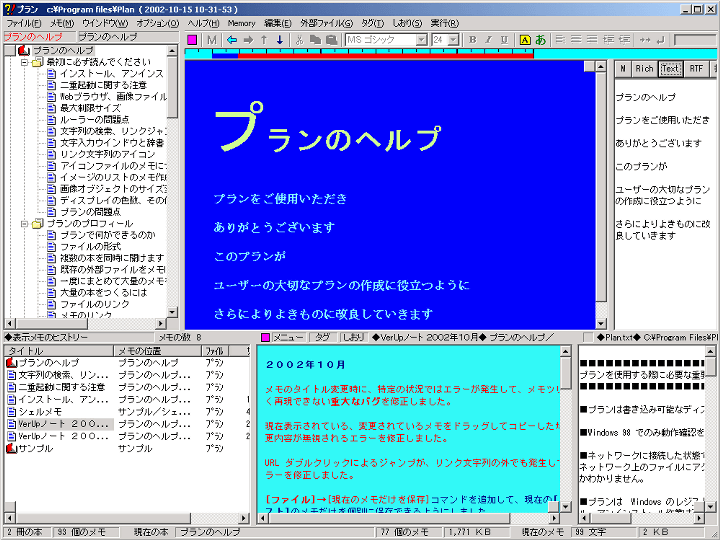Click the タグ button above lower memo
The height and width of the screenshot is (540, 720).
(322, 338)
